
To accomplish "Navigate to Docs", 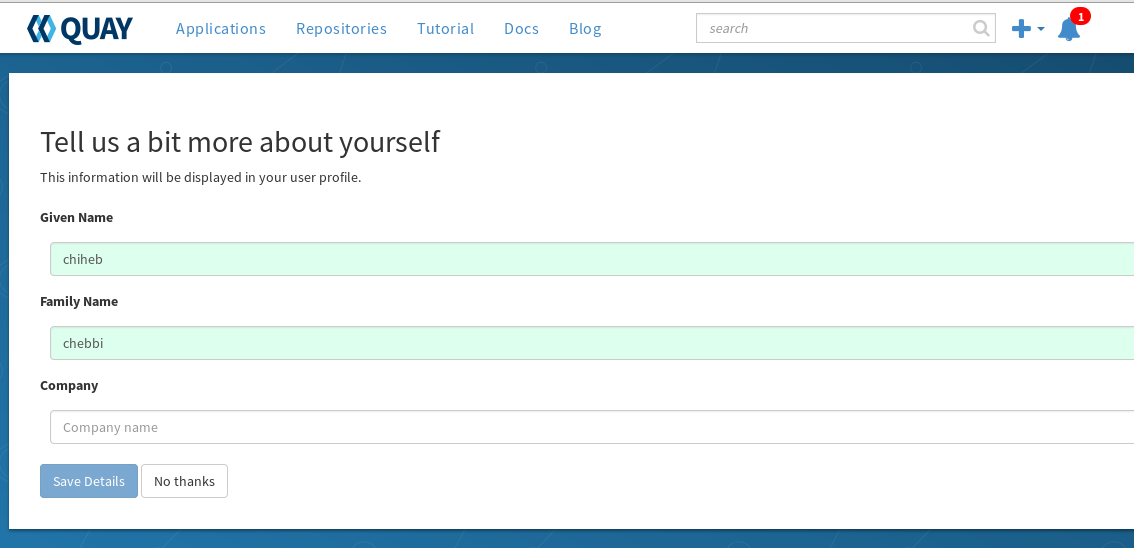I will [x=521, y=29].
